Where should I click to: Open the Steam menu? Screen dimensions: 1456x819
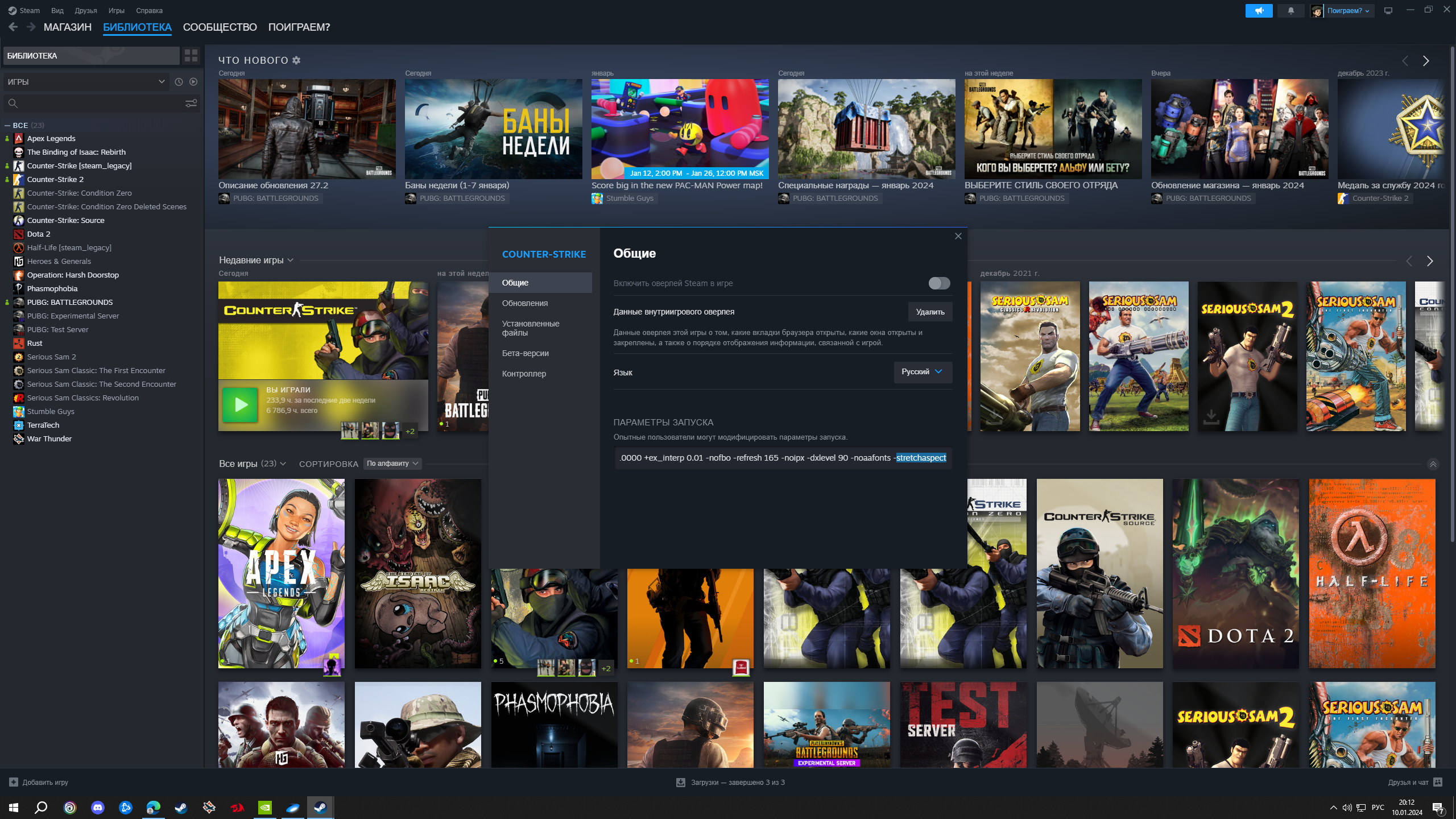pos(24,10)
